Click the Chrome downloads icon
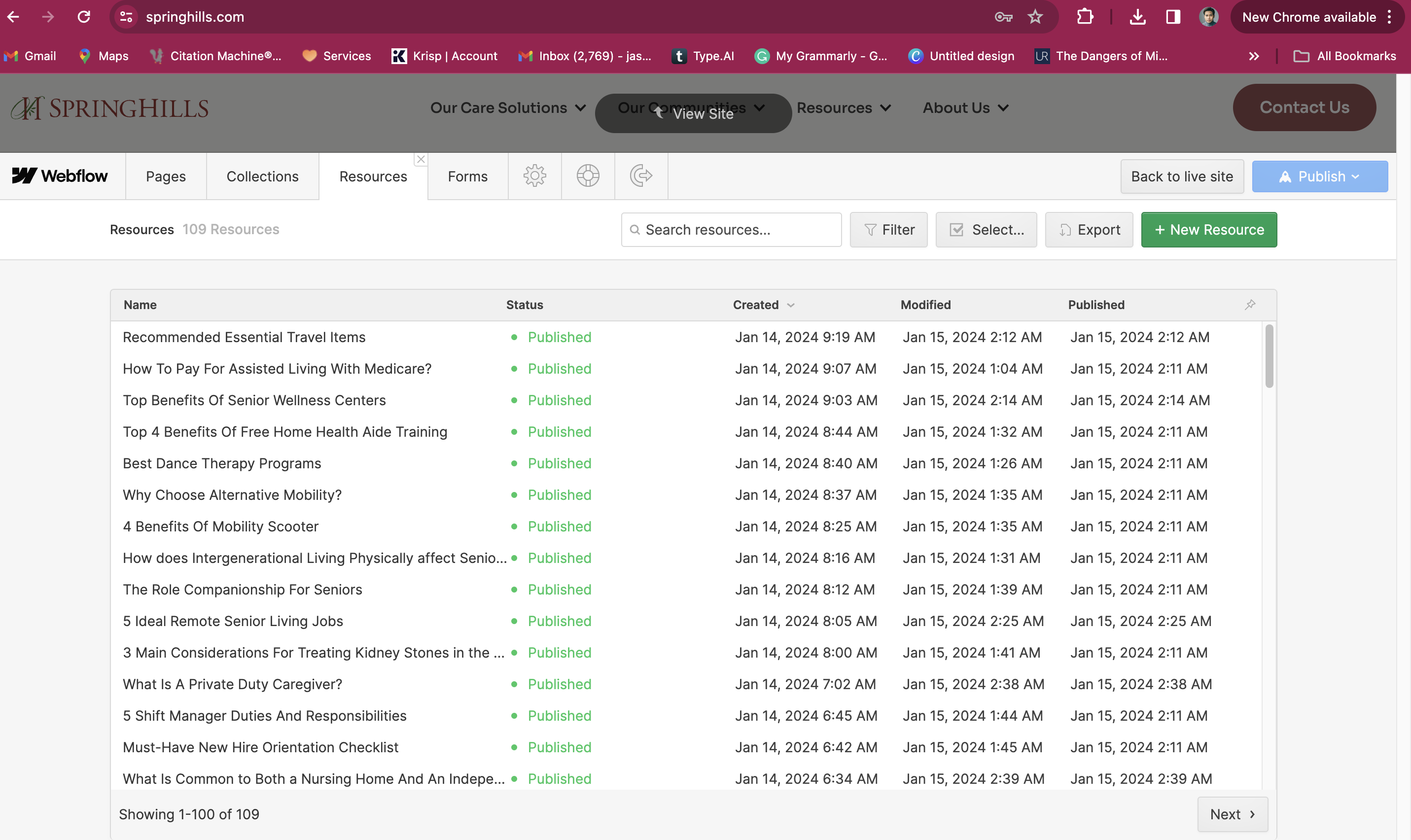 (x=1137, y=17)
